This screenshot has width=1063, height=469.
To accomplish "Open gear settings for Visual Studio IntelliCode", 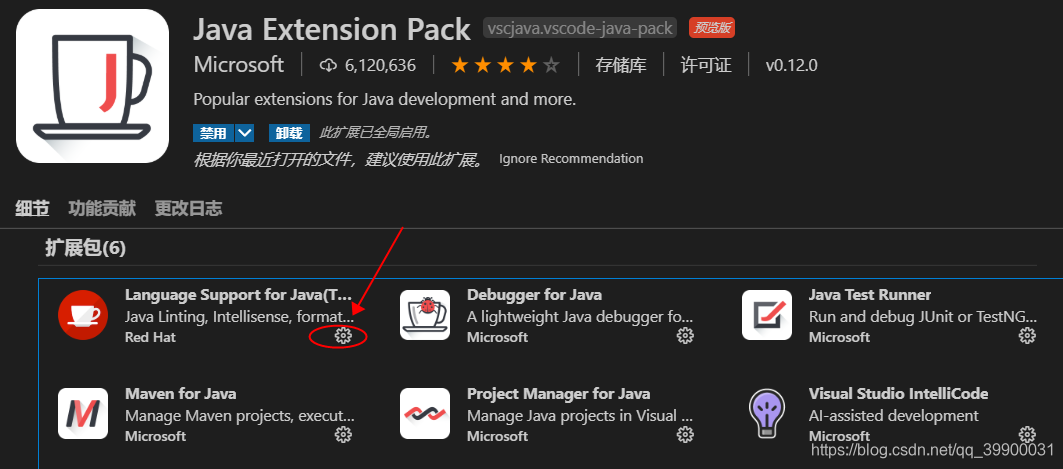I will [x=1028, y=434].
